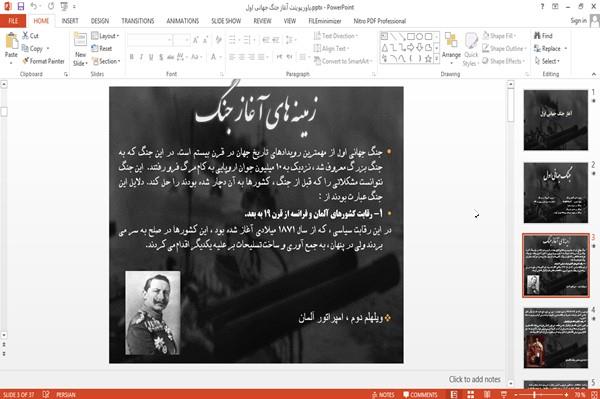Screen dimensions: 600x399
Task: Click the Cut scissors icon
Action: (26, 36)
